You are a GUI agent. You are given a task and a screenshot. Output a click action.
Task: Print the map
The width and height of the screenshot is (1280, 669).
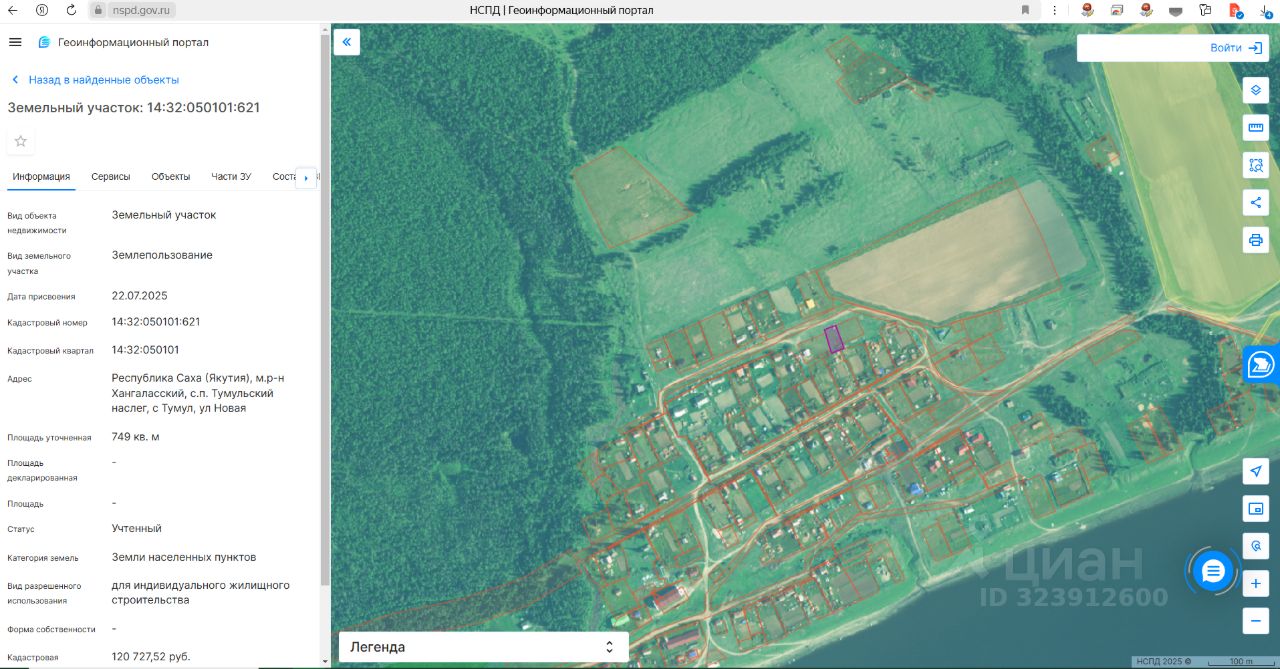(1256, 240)
